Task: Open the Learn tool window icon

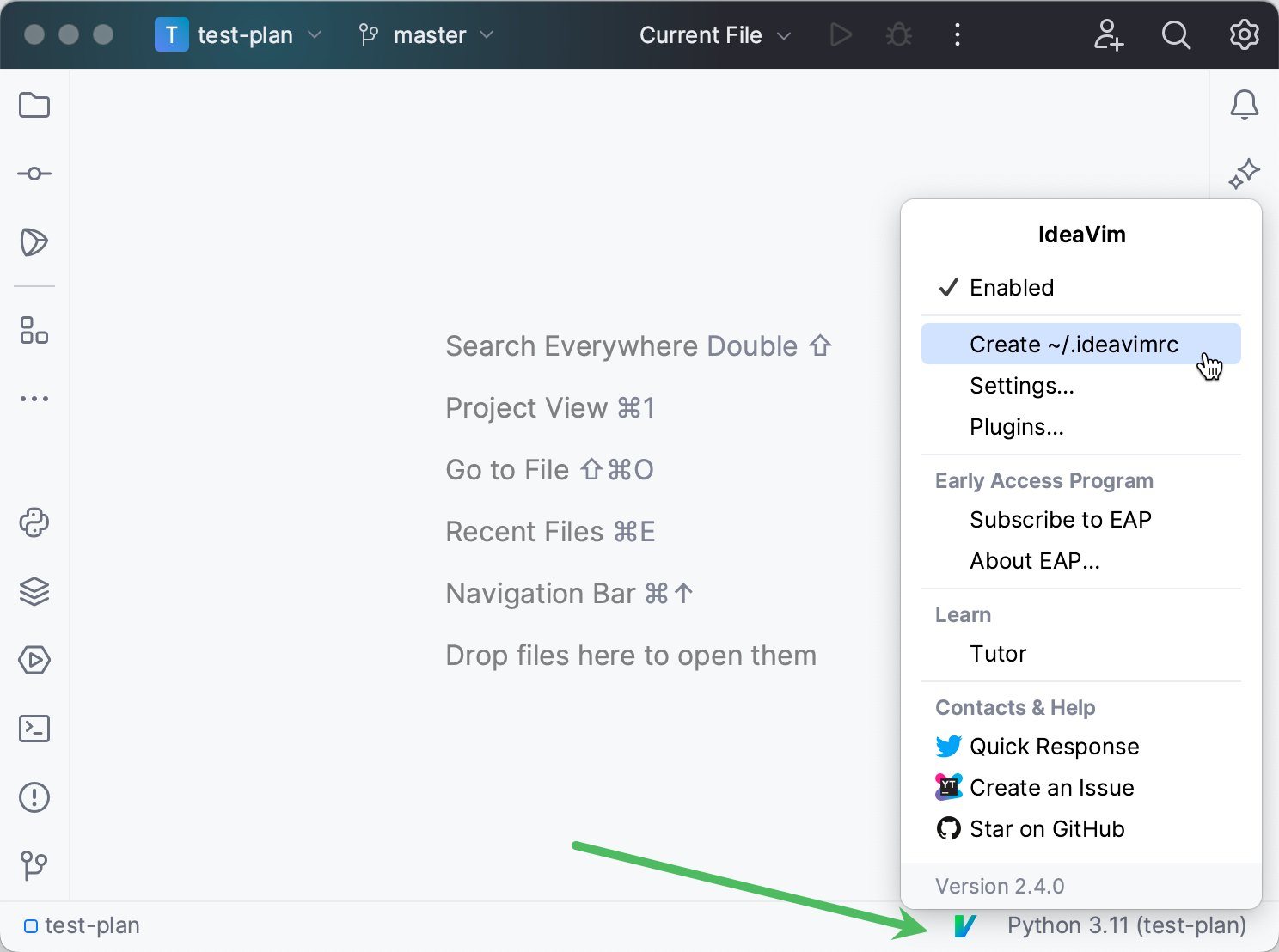Action: coord(34,242)
